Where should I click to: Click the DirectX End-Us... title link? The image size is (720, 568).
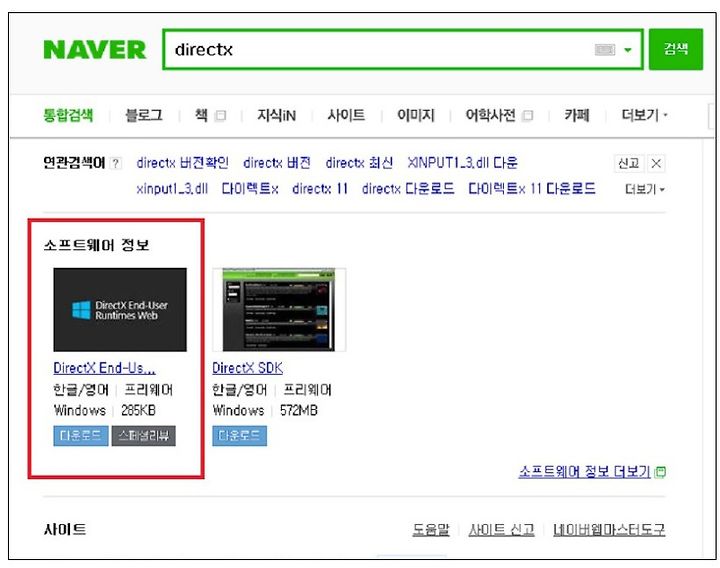(x=104, y=368)
